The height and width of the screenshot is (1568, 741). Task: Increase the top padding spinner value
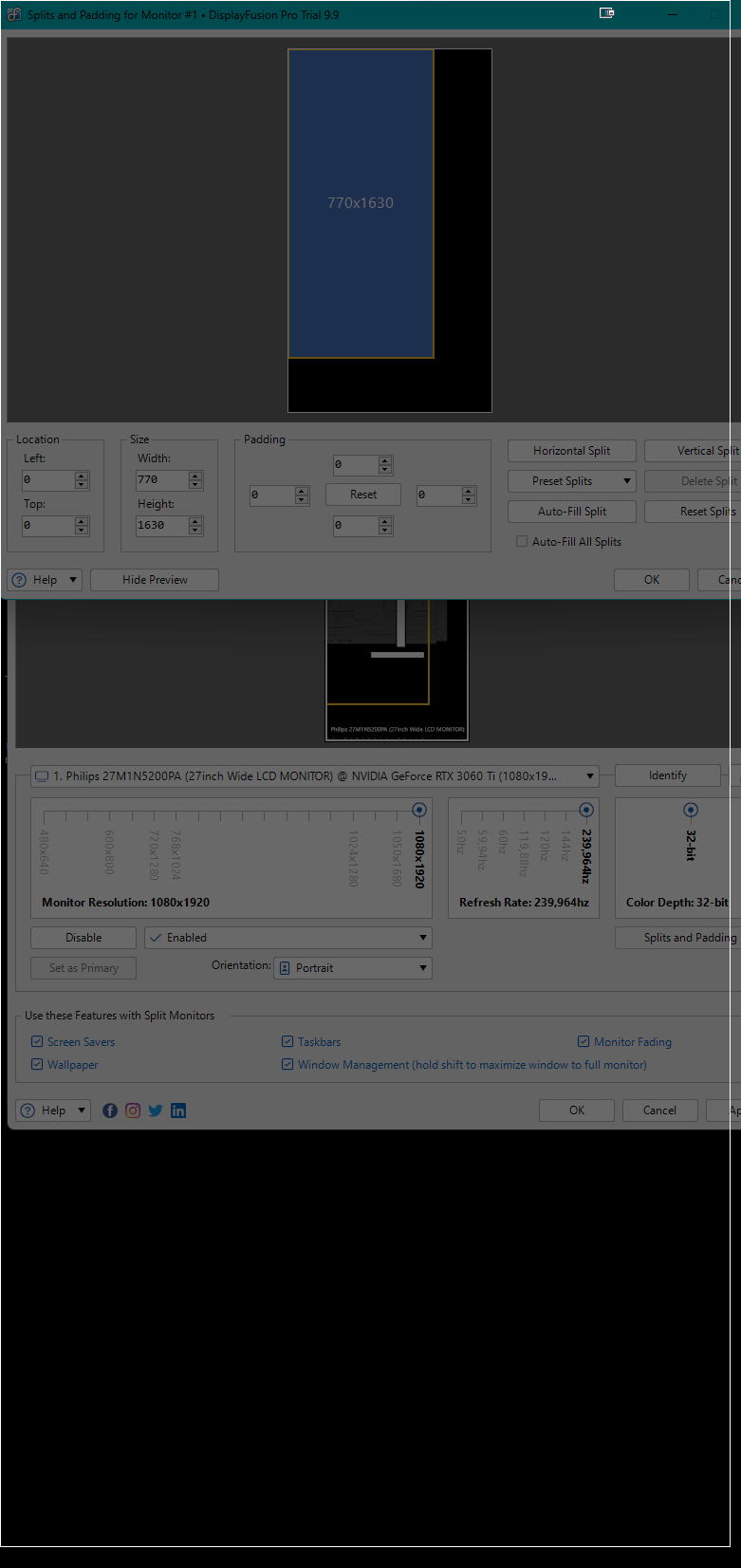coord(385,460)
